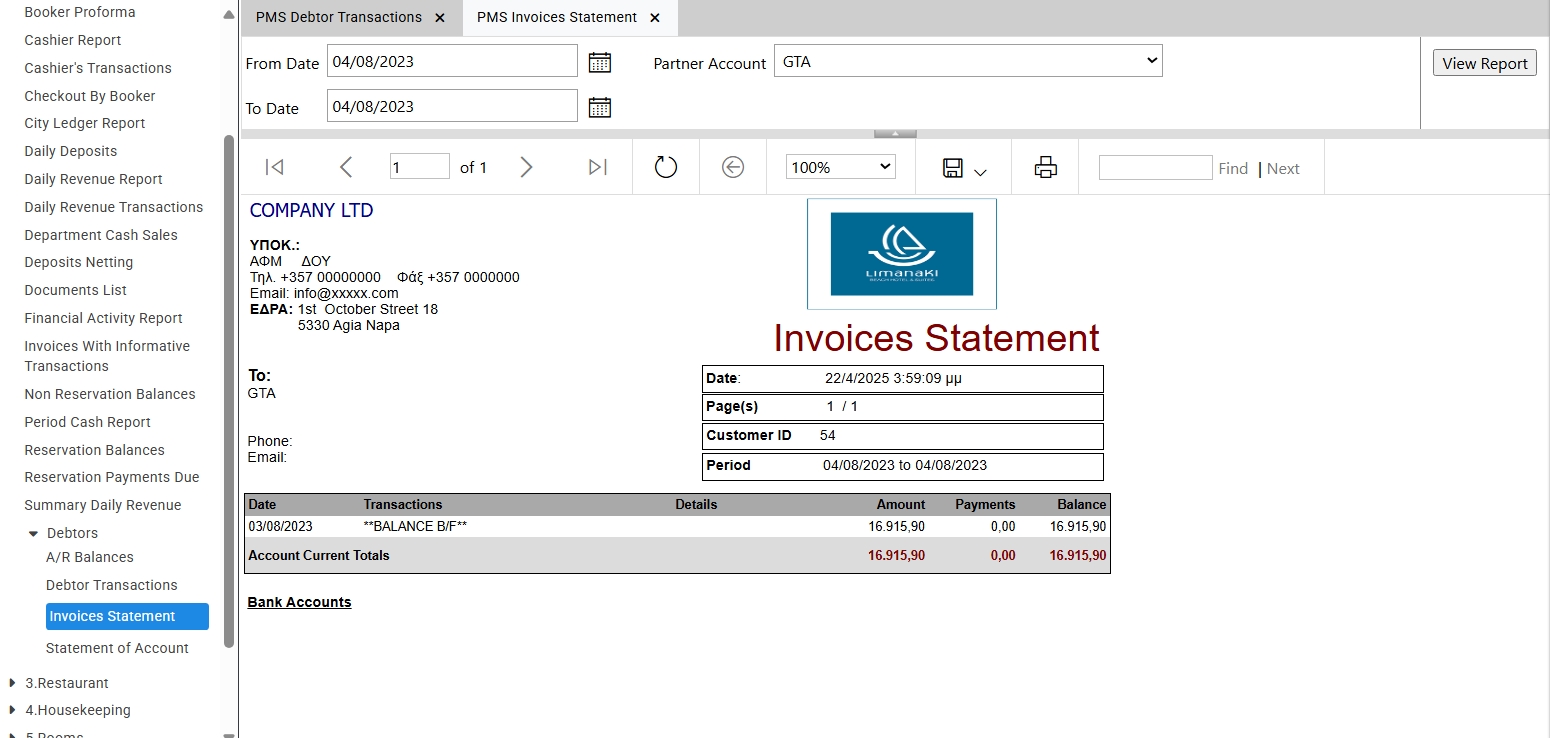The height and width of the screenshot is (738, 1550).
Task: Collapse the Debtors tree group
Action: [x=33, y=534]
